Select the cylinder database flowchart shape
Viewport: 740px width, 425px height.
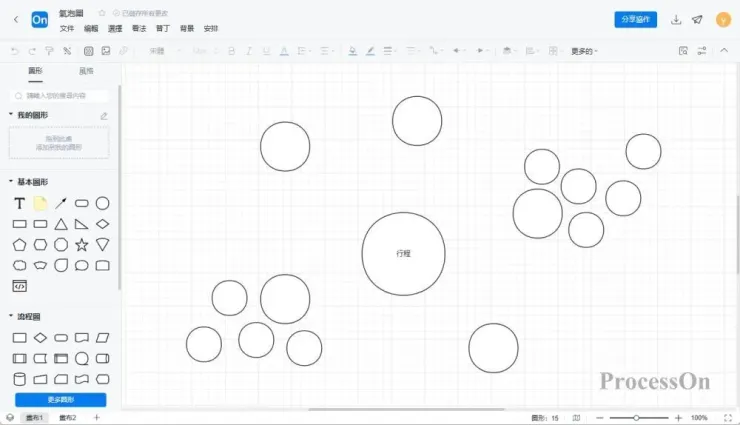point(19,379)
